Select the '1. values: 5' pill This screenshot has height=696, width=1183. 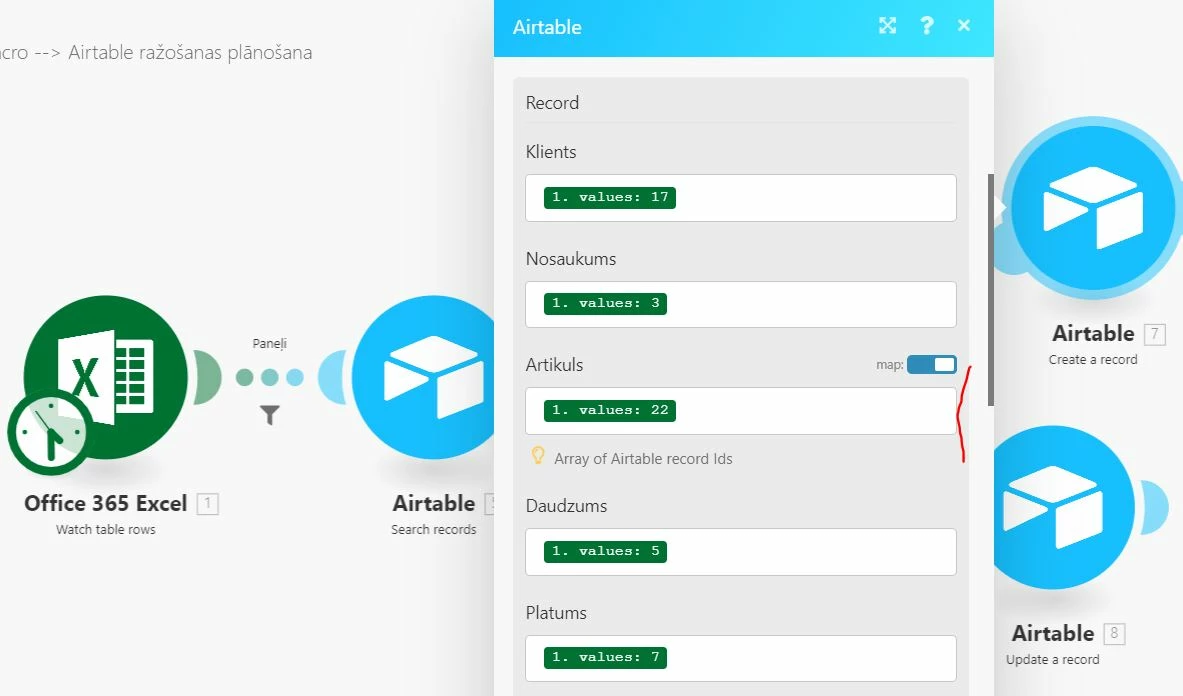click(605, 551)
